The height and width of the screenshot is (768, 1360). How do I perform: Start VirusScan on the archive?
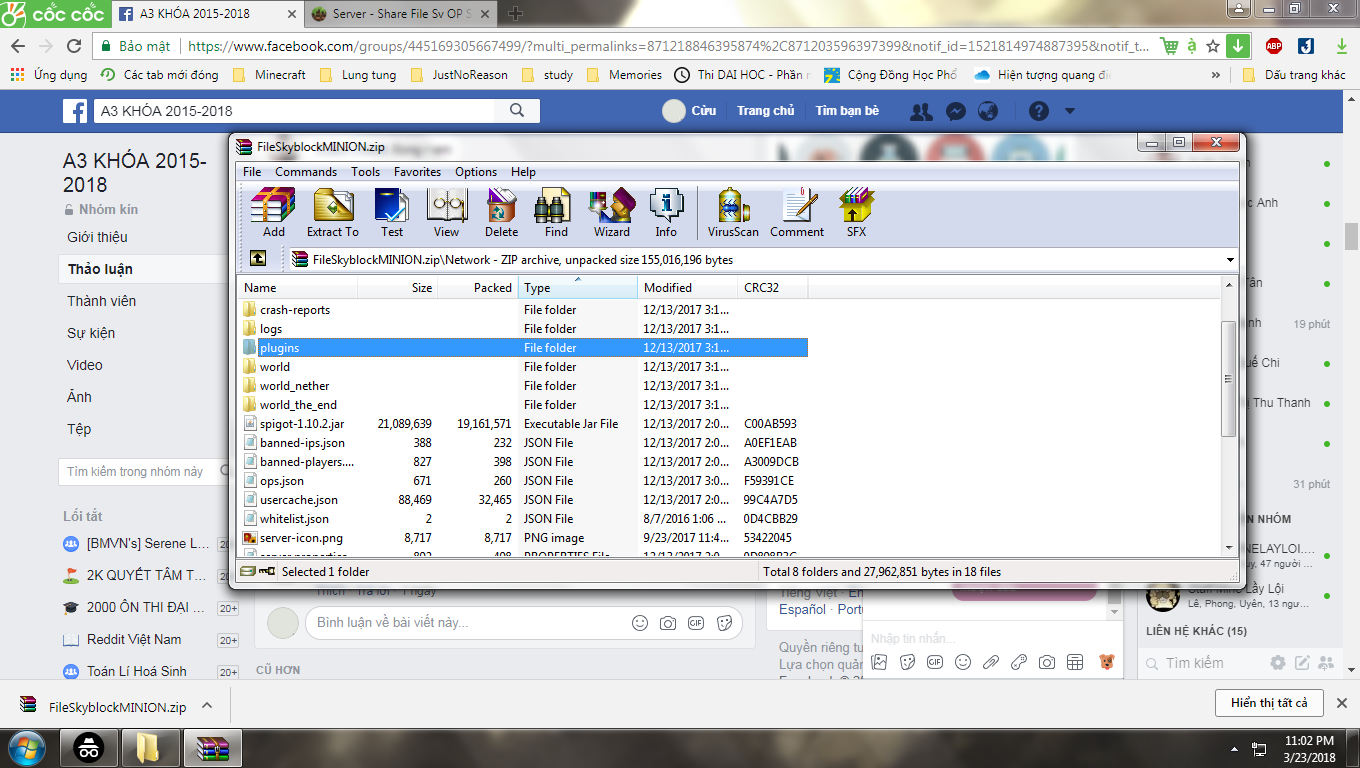(x=733, y=213)
